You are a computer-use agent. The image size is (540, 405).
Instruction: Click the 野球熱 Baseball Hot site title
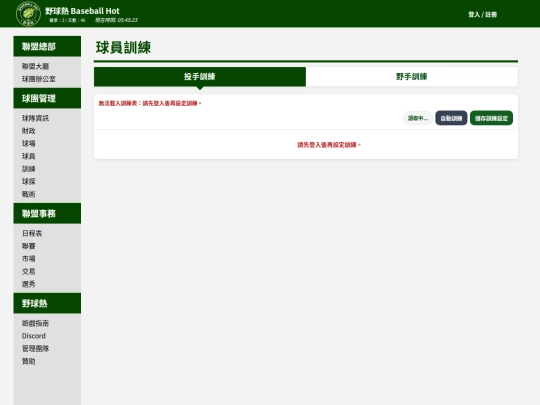(x=82, y=11)
